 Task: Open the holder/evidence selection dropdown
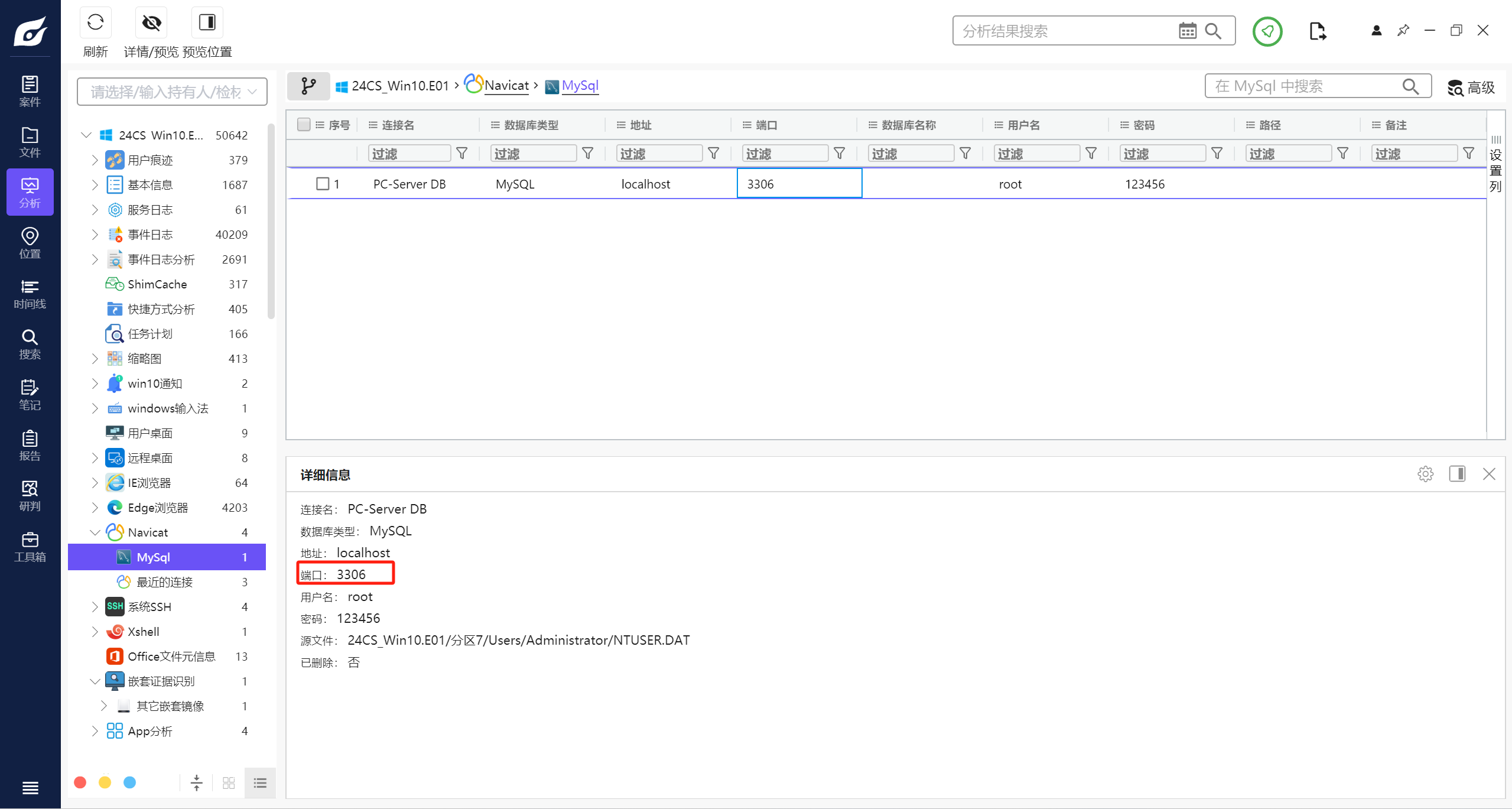[x=172, y=92]
